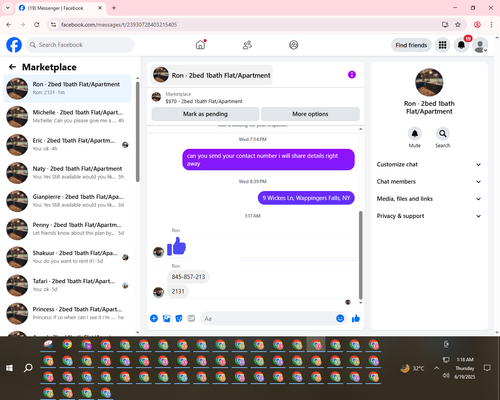Screen dimensions: 500x400
Task: Open Princess's 2bed 1bath conversation
Action: (x=67, y=313)
